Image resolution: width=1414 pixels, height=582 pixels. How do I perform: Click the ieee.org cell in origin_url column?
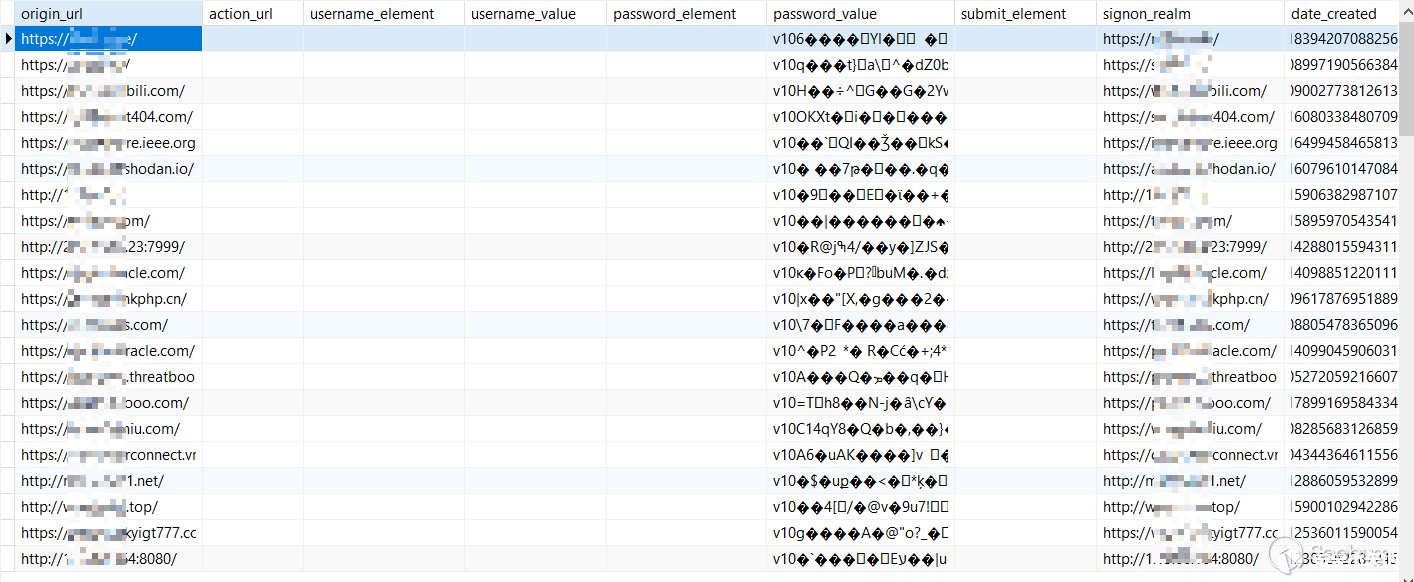(108, 143)
